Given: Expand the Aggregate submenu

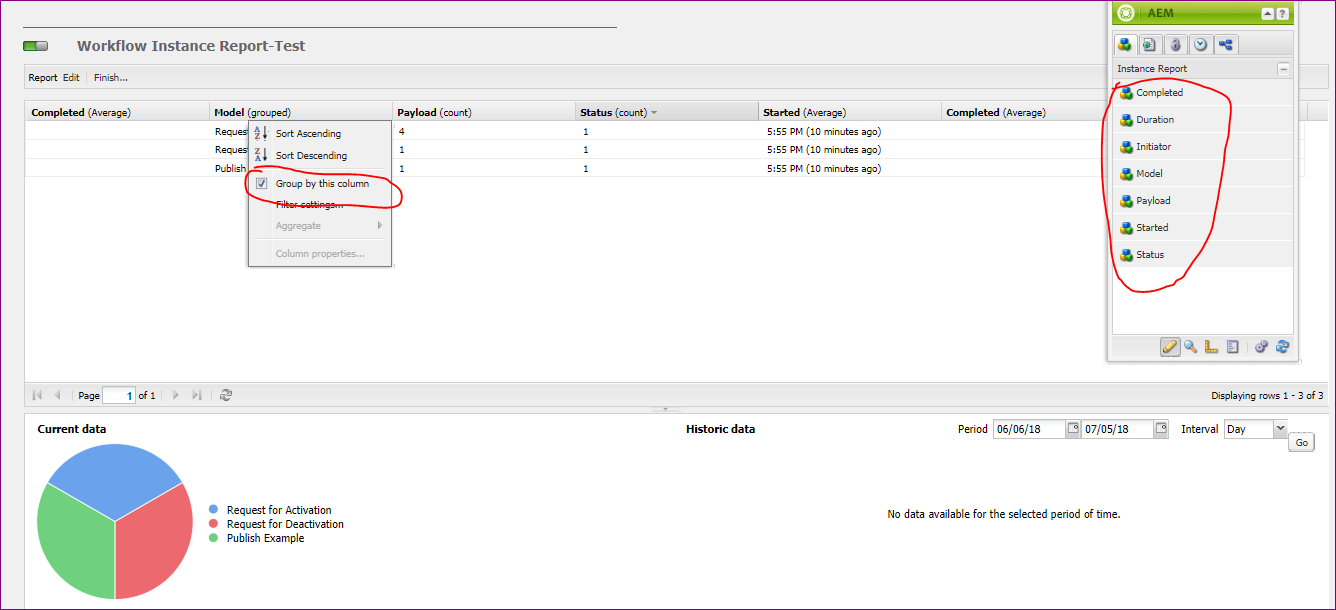Looking at the screenshot, I should pos(298,225).
